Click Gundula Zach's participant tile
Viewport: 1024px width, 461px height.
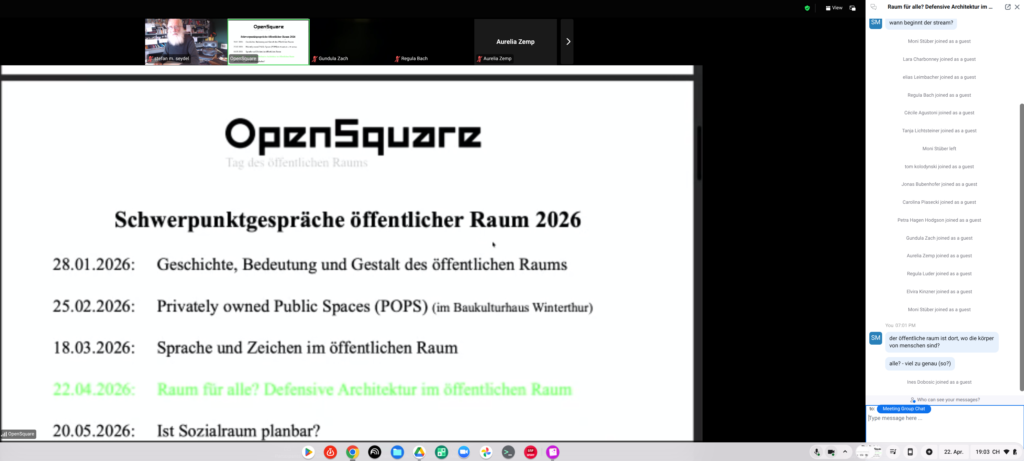click(351, 42)
